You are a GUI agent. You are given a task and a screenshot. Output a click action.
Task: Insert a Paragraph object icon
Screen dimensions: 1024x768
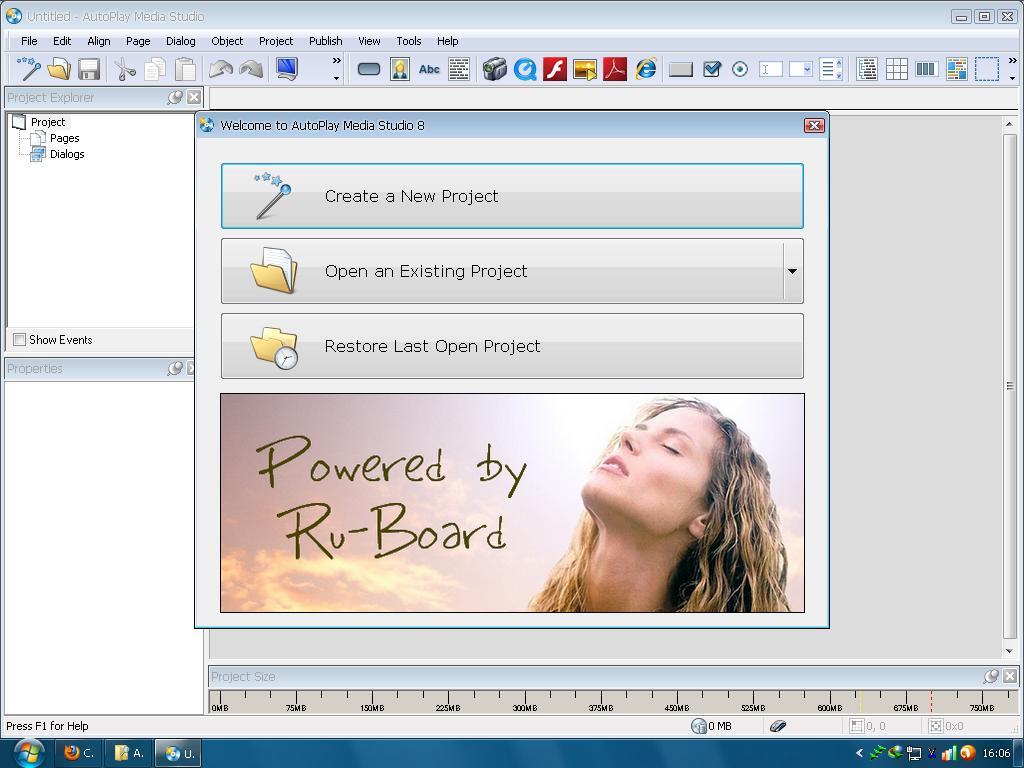click(459, 69)
